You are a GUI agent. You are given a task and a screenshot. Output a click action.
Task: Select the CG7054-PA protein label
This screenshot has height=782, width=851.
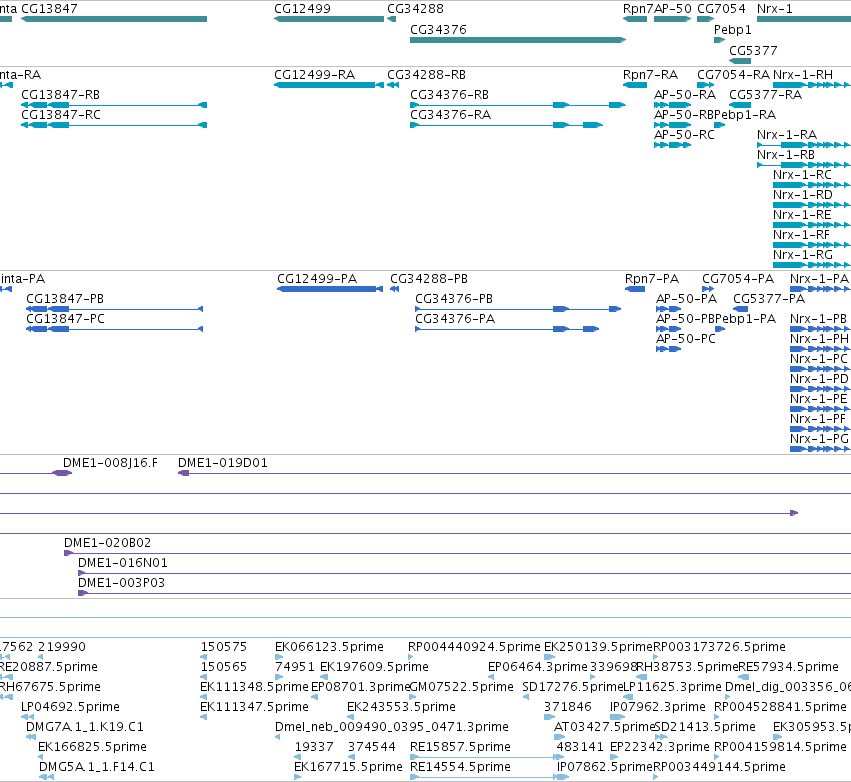click(x=738, y=278)
